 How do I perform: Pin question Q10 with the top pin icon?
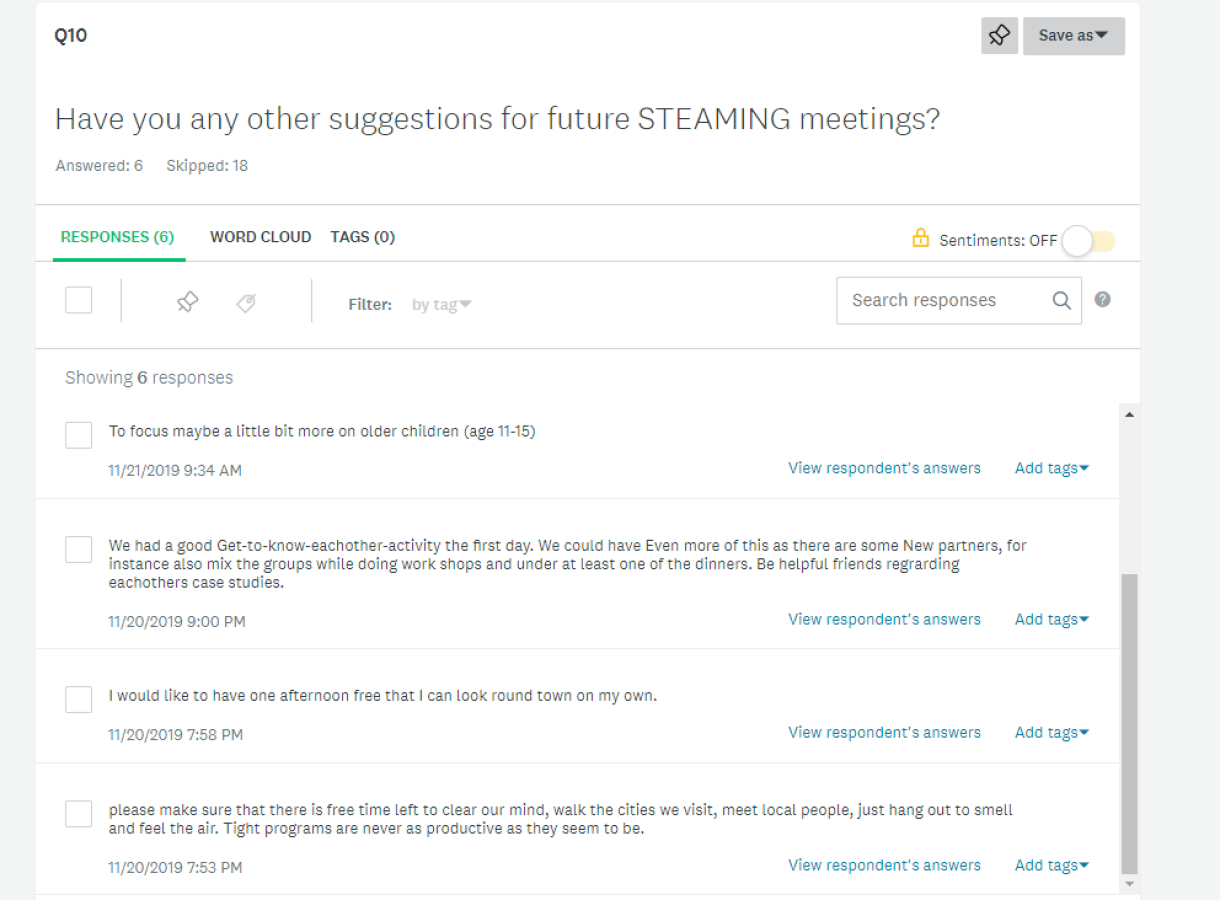tap(999, 36)
